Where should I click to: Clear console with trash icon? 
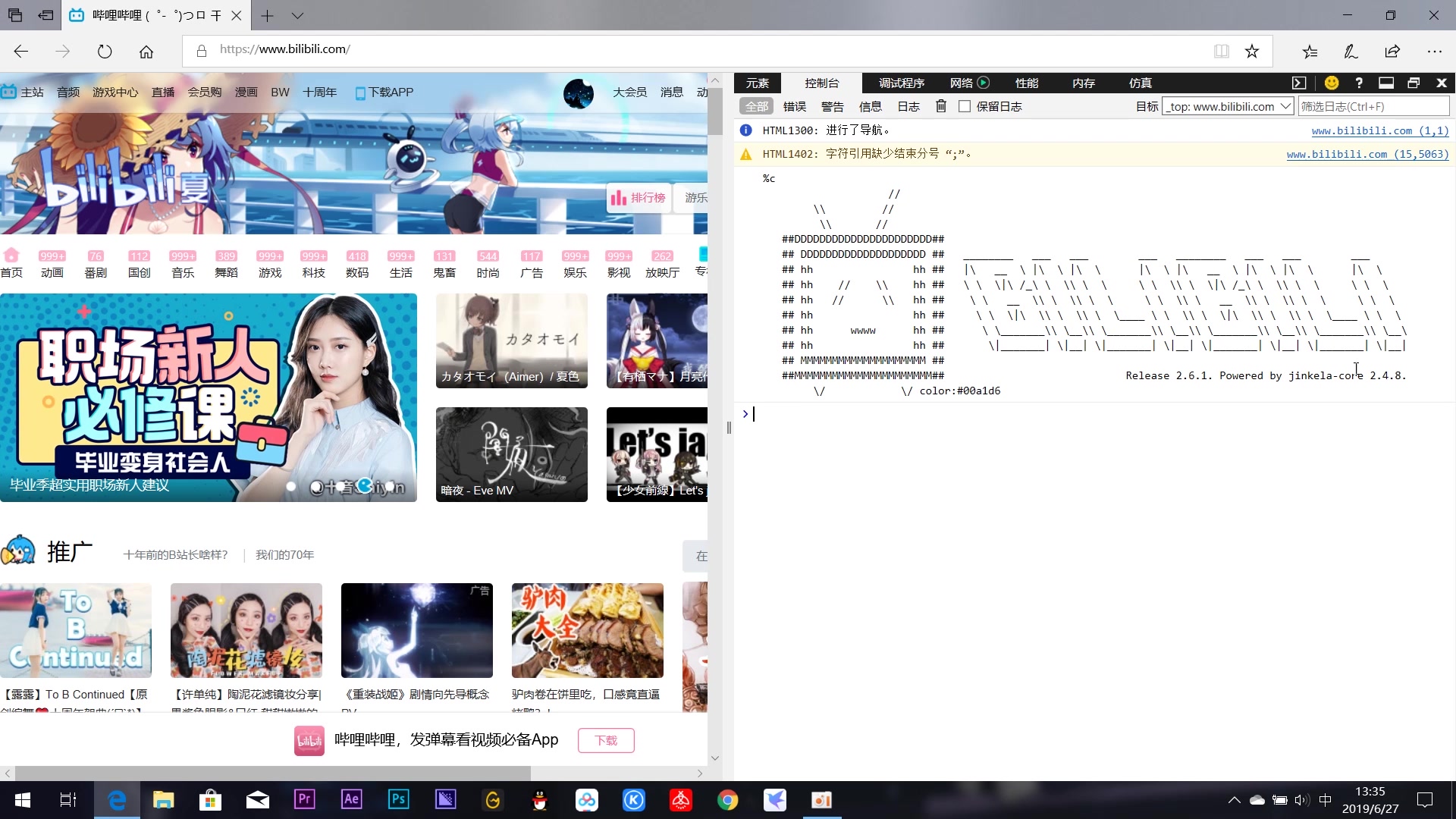(x=941, y=106)
